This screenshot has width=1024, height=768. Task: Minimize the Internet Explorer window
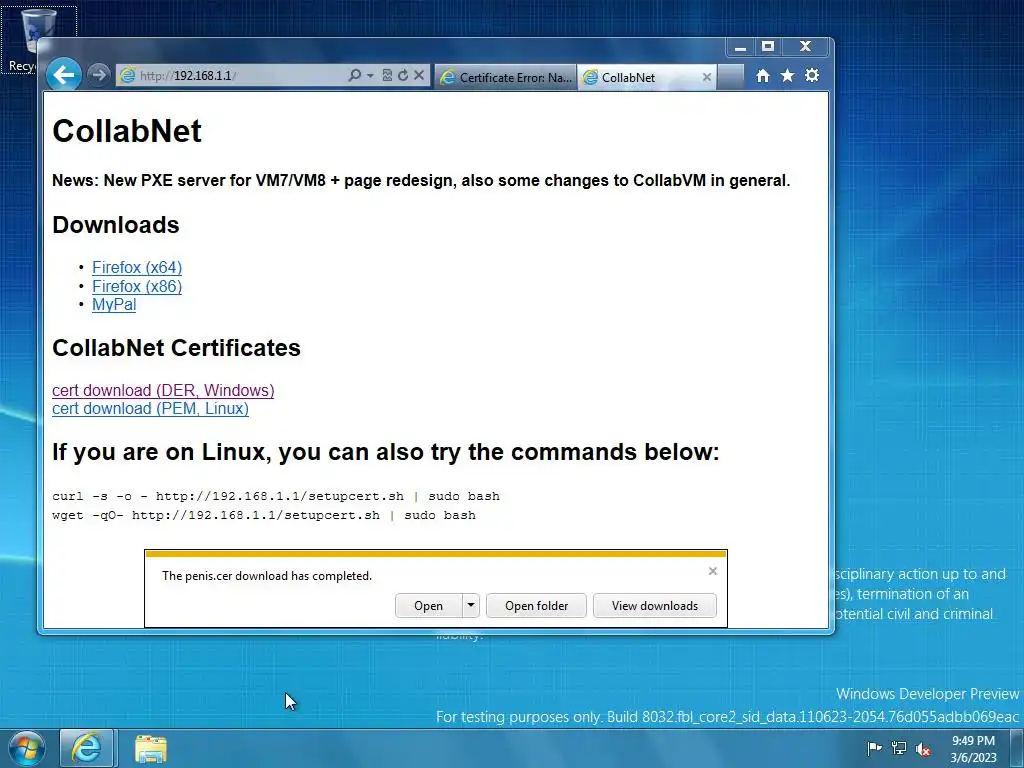coord(740,47)
